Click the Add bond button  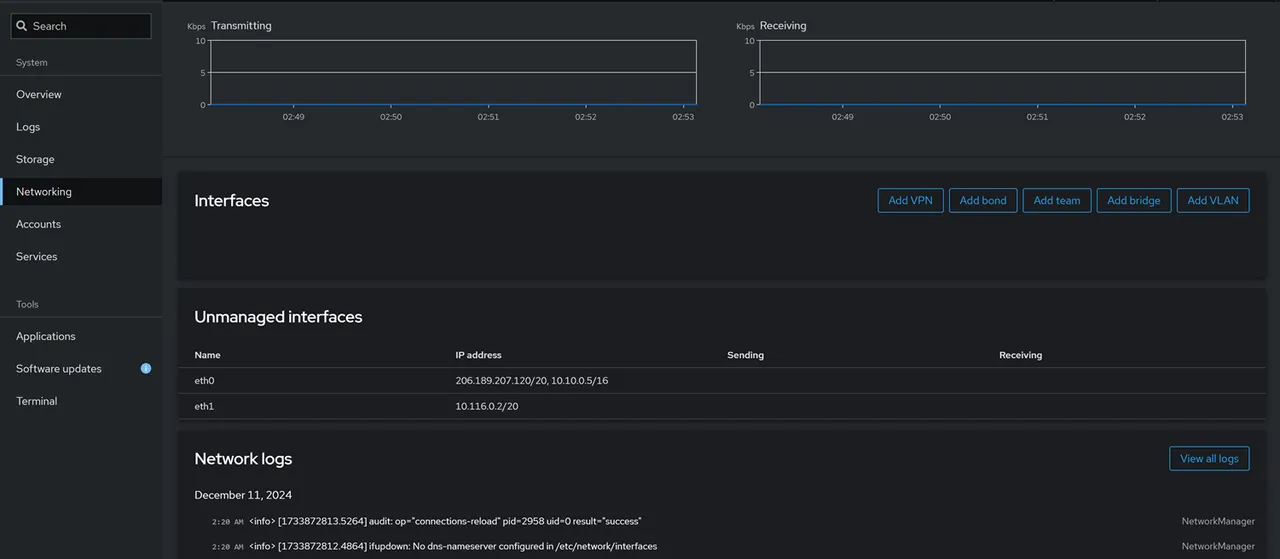click(983, 200)
